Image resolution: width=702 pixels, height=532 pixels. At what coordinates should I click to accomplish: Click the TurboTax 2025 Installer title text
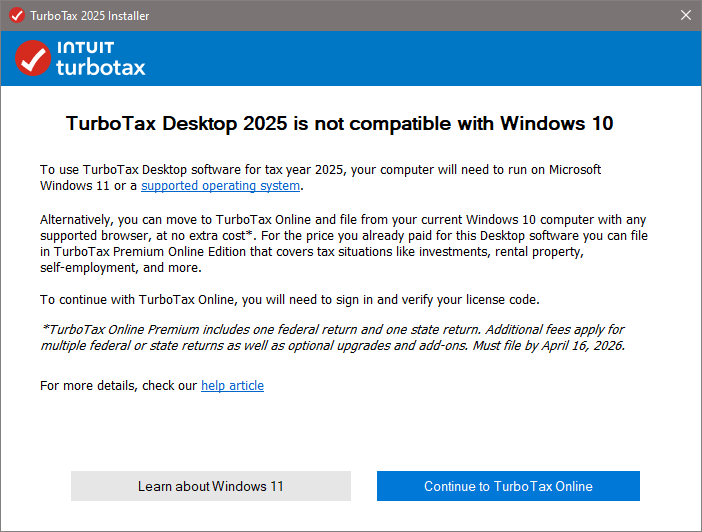point(91,15)
